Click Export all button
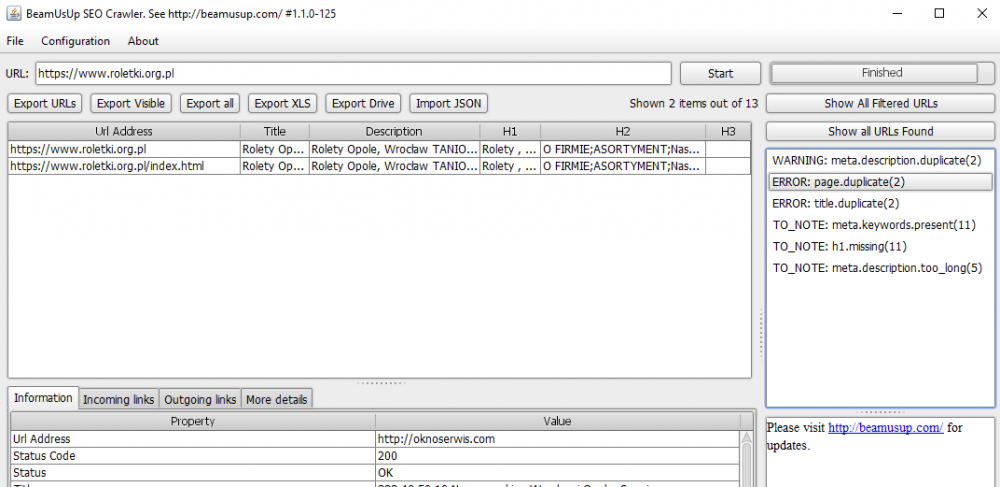Screen dimensions: 1000x487 pyautogui.click(x=210, y=103)
